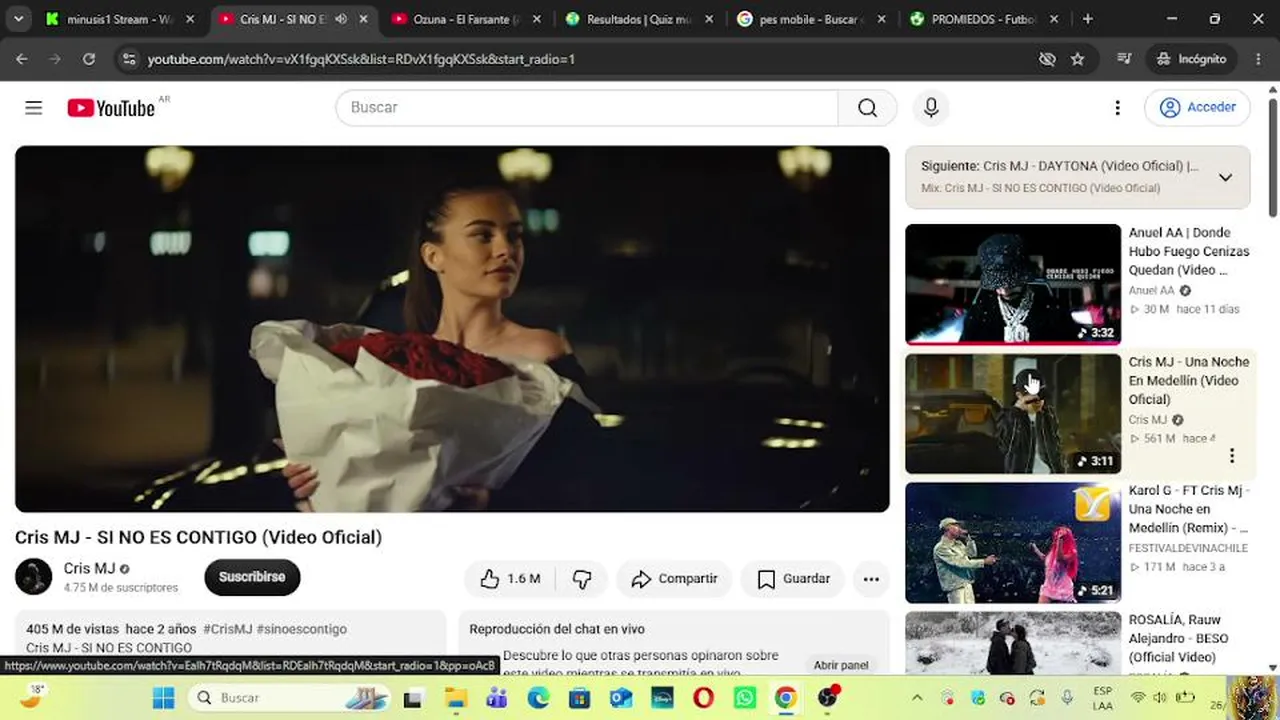
Task: Show hidden system tray icons
Action: tap(917, 697)
